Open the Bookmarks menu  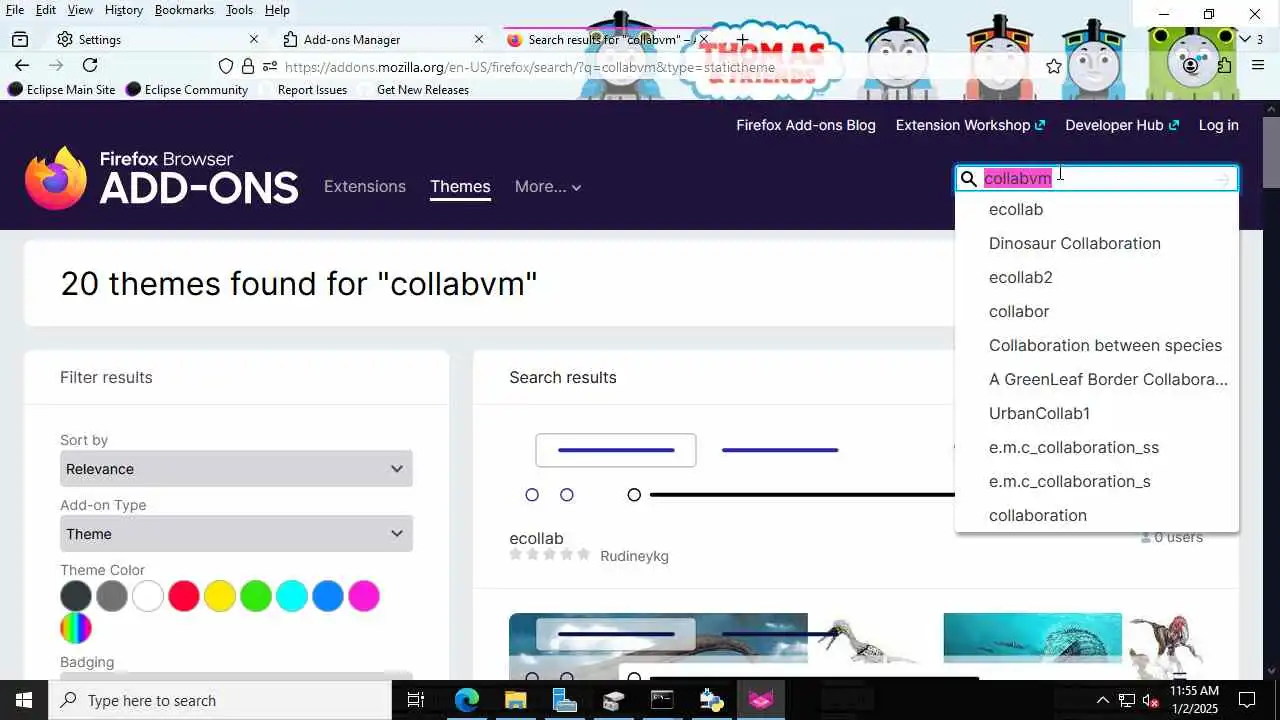coord(184,10)
